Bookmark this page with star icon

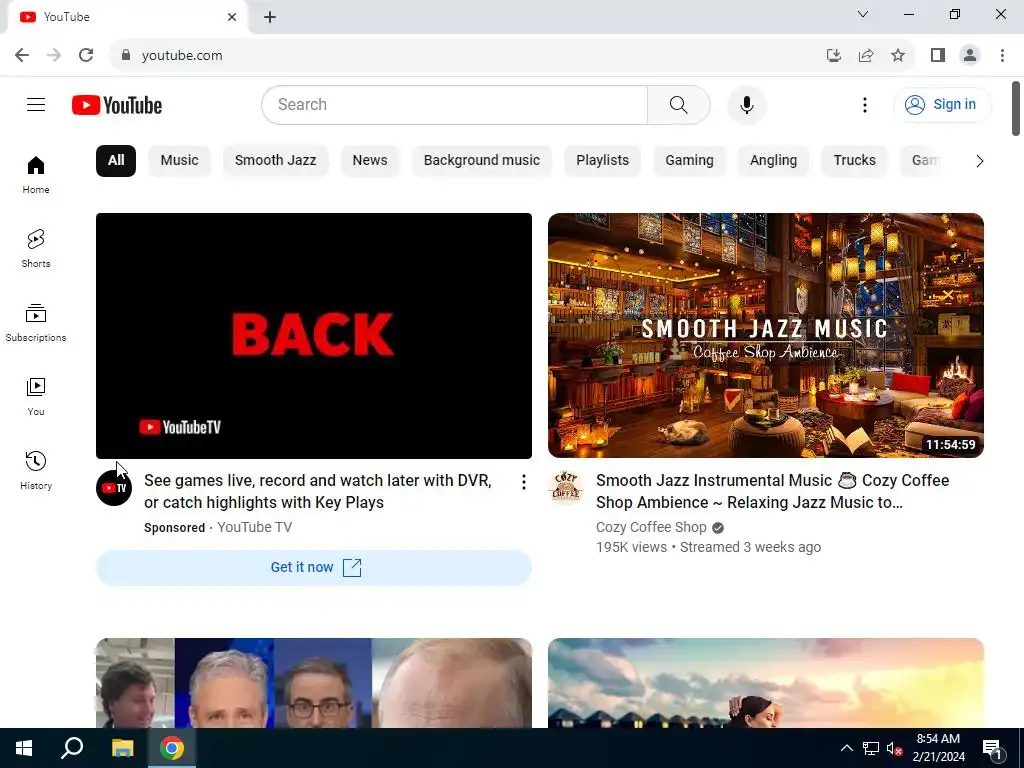(x=898, y=55)
